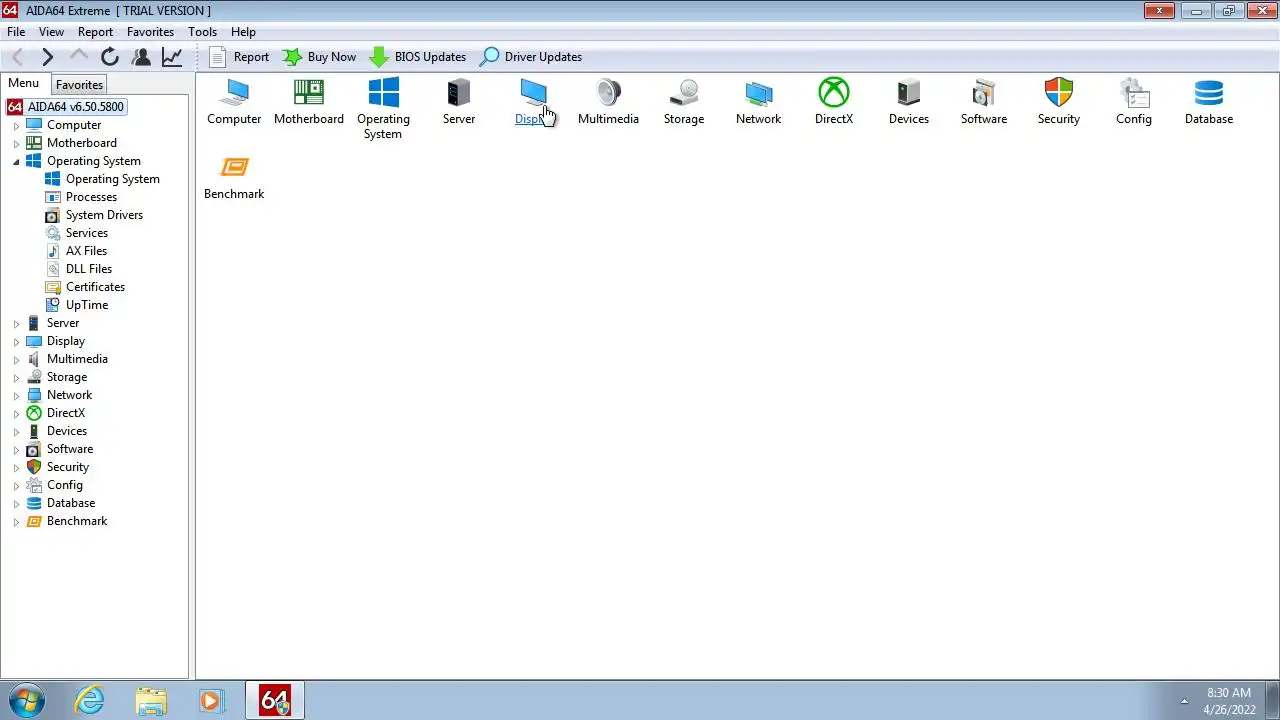Click the Report toolbar button

[x=239, y=57]
